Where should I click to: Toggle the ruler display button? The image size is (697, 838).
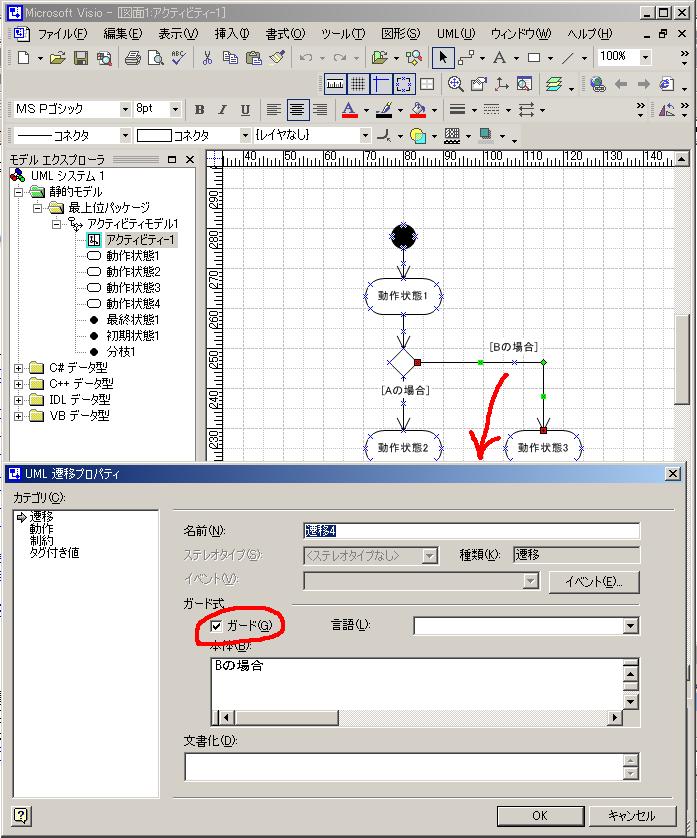335,84
